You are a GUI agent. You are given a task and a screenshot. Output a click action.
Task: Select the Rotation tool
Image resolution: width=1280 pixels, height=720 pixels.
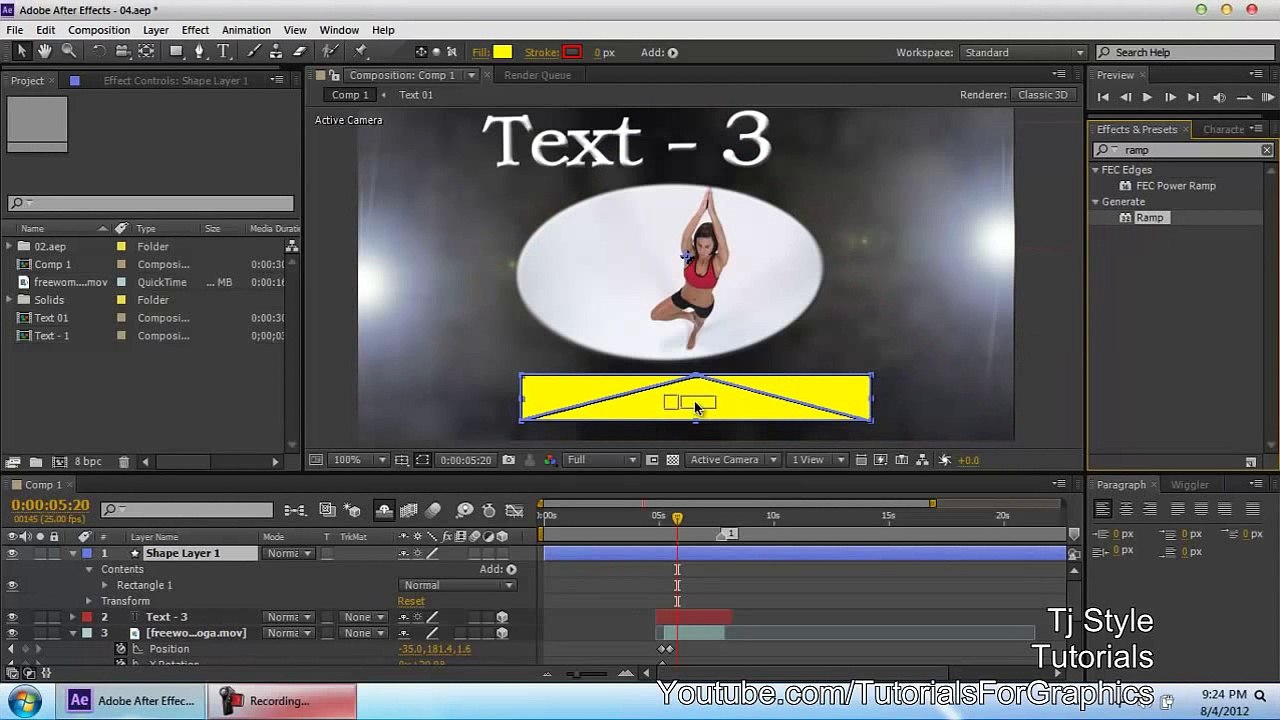[99, 52]
